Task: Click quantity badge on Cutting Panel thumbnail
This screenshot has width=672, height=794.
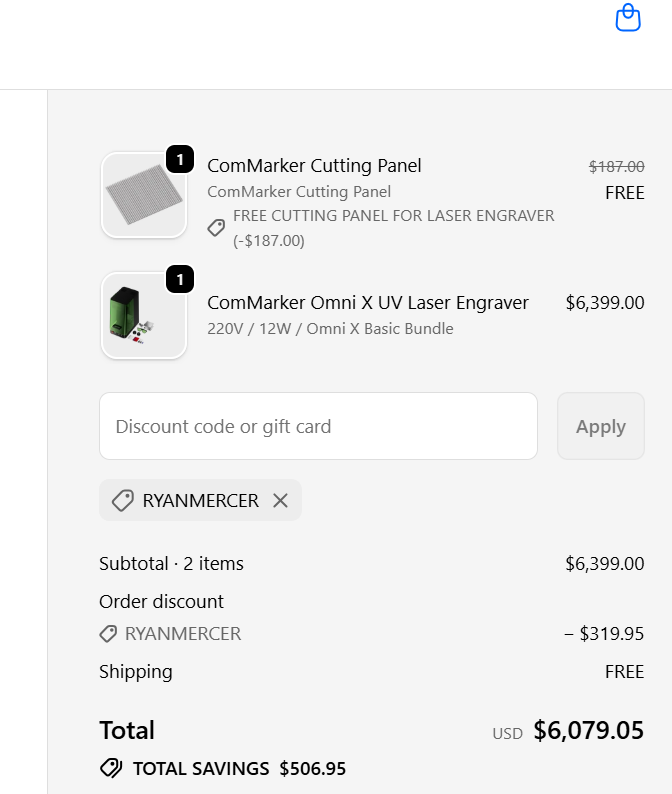Action: (180, 159)
